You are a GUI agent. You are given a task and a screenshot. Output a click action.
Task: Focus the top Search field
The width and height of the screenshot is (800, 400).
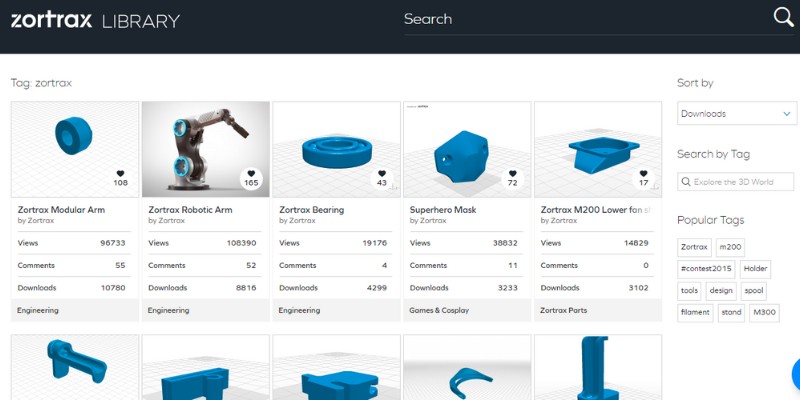click(x=580, y=19)
